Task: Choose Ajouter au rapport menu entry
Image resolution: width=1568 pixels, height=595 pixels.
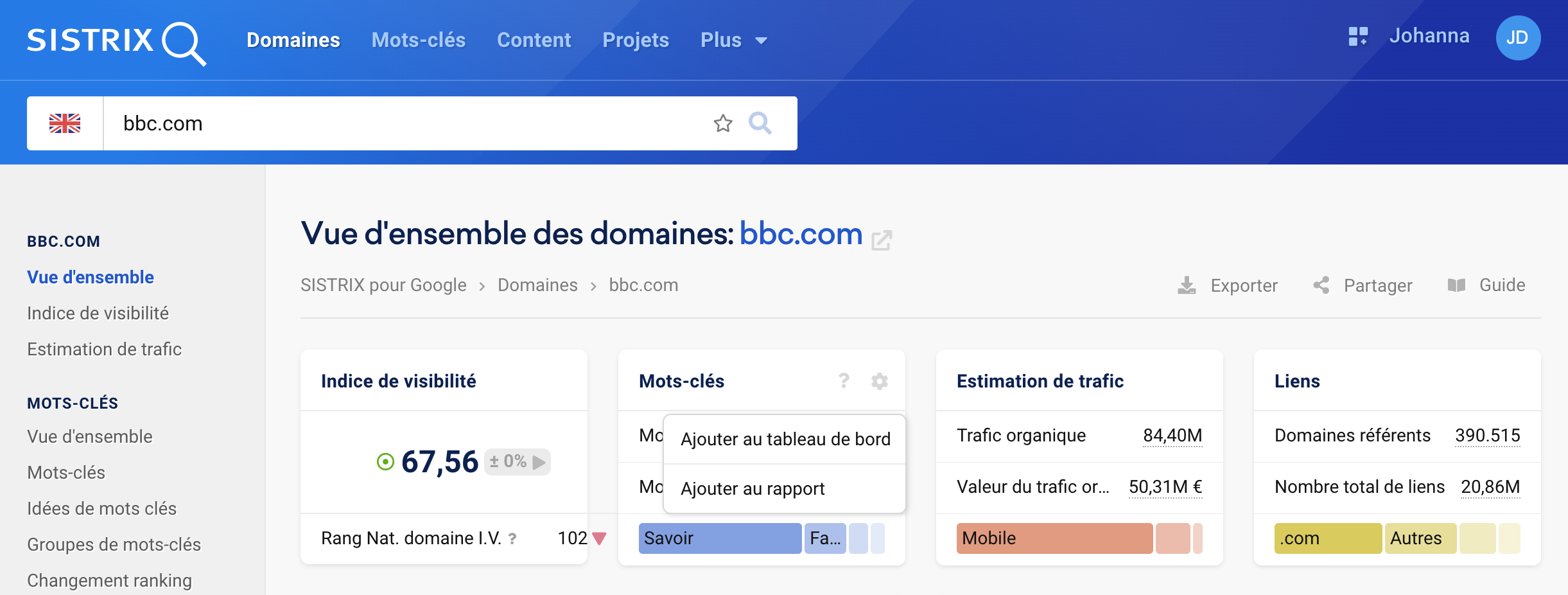Action: click(785, 489)
